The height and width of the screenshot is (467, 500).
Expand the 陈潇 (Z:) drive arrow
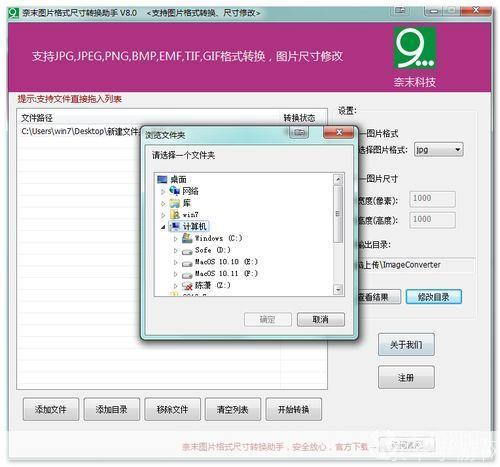[x=175, y=286]
